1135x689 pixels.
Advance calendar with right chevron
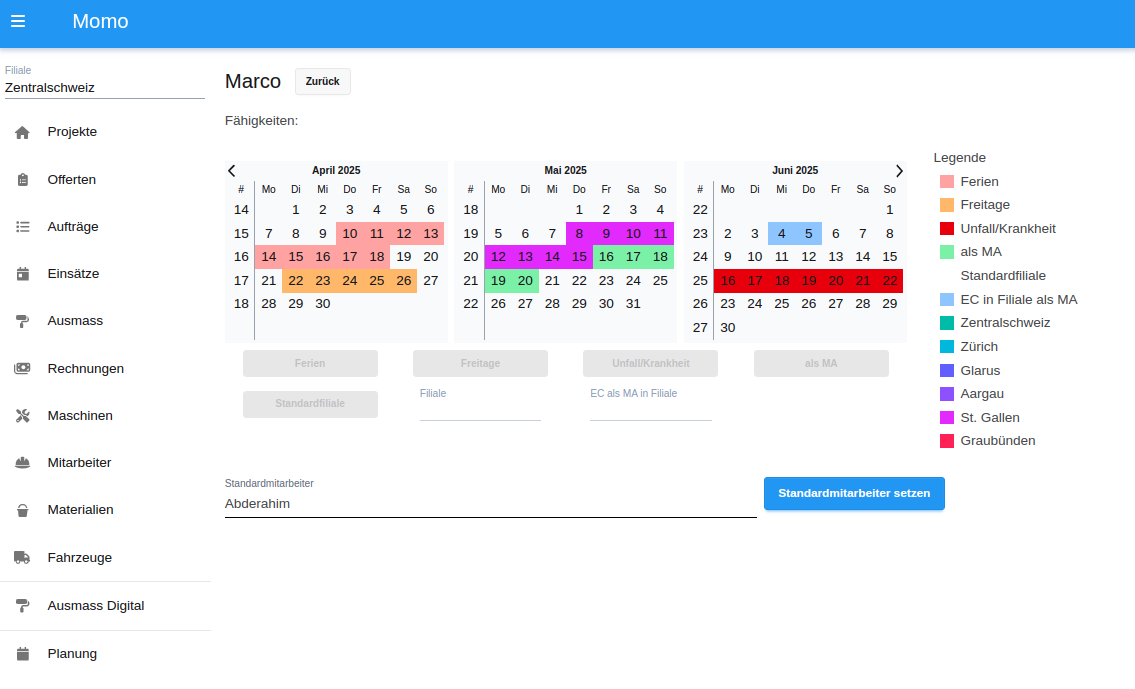point(899,171)
